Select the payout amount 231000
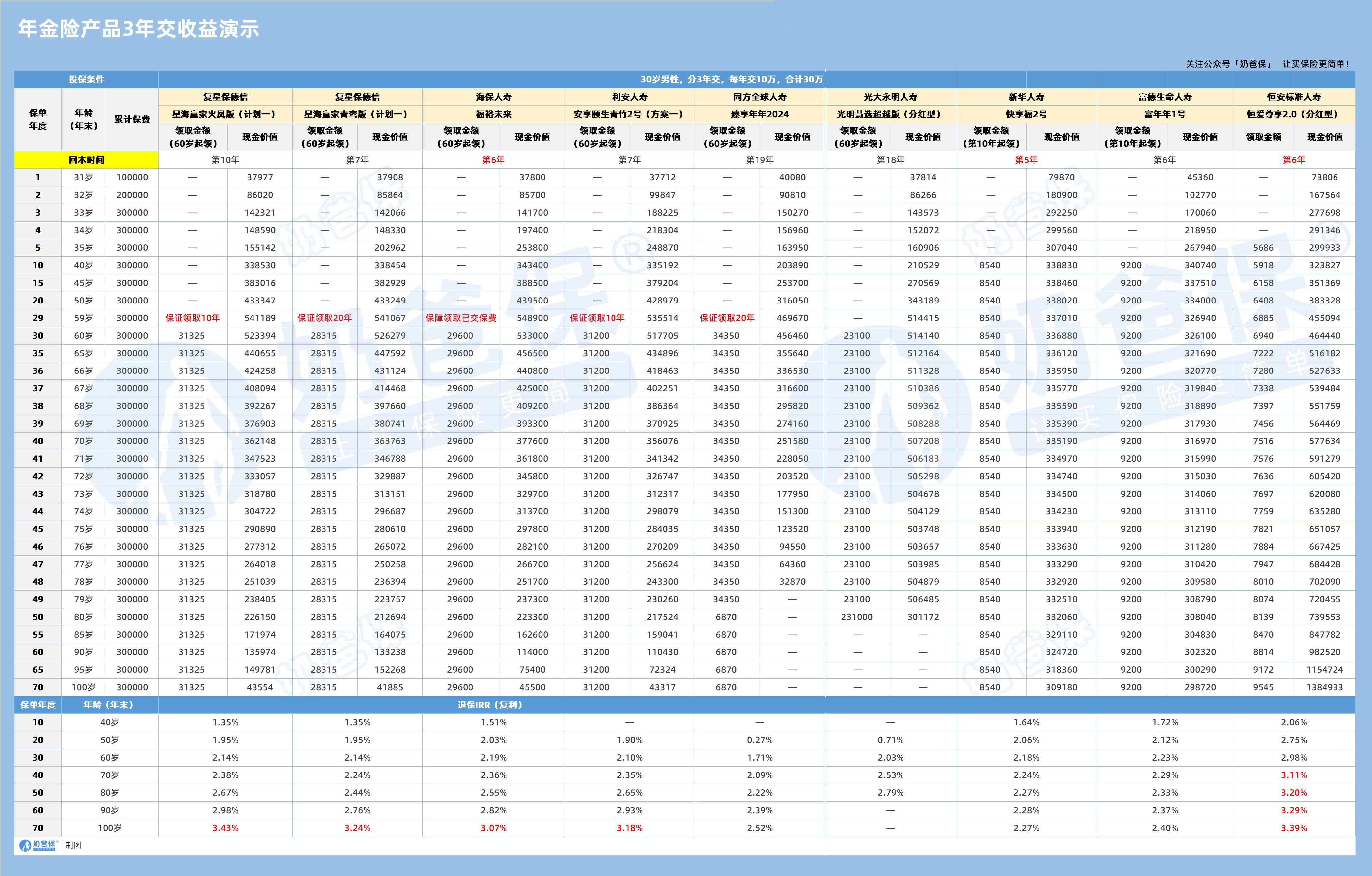The height and width of the screenshot is (876, 1372). tap(857, 617)
